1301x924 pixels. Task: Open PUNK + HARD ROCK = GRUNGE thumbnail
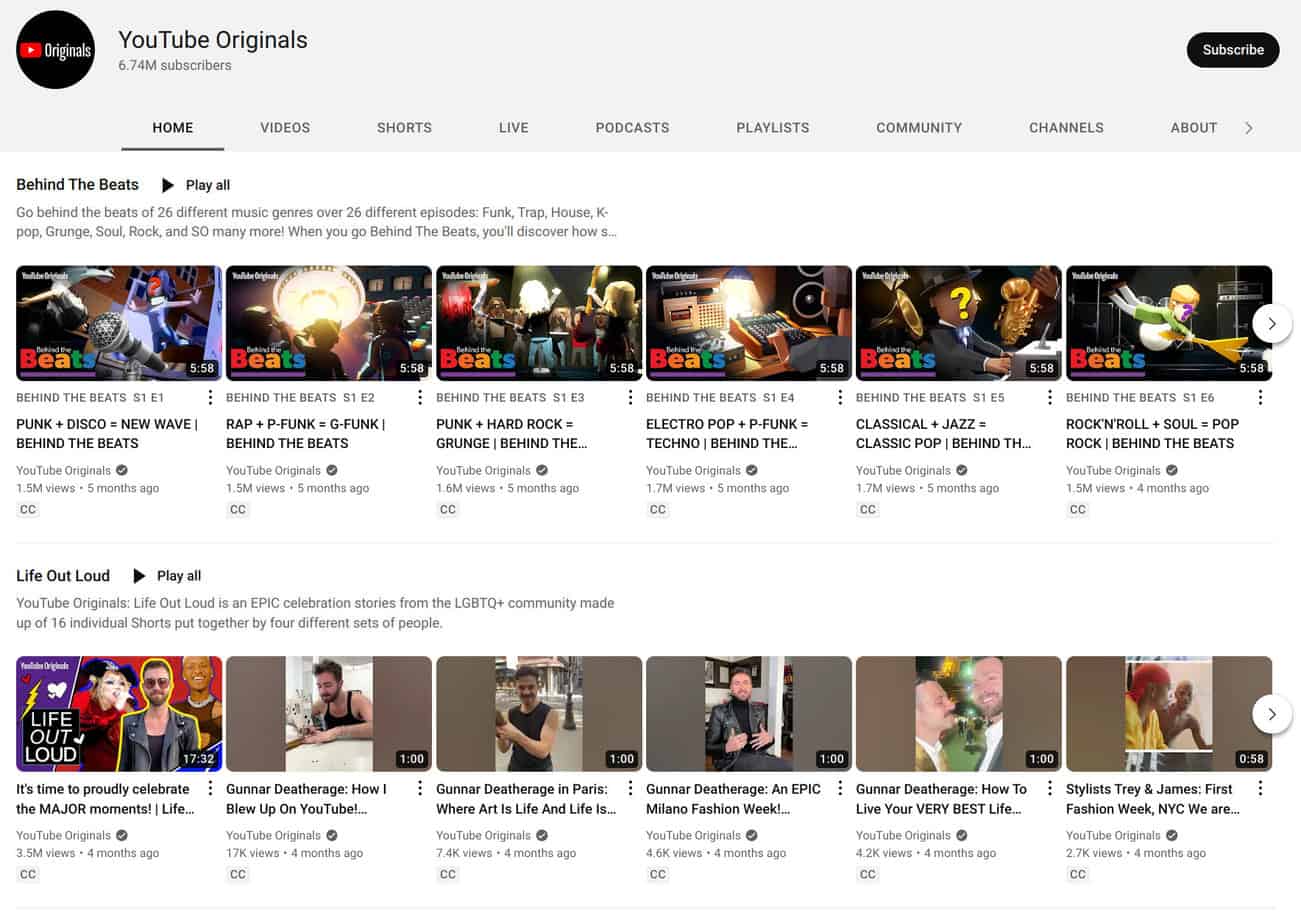coord(539,323)
